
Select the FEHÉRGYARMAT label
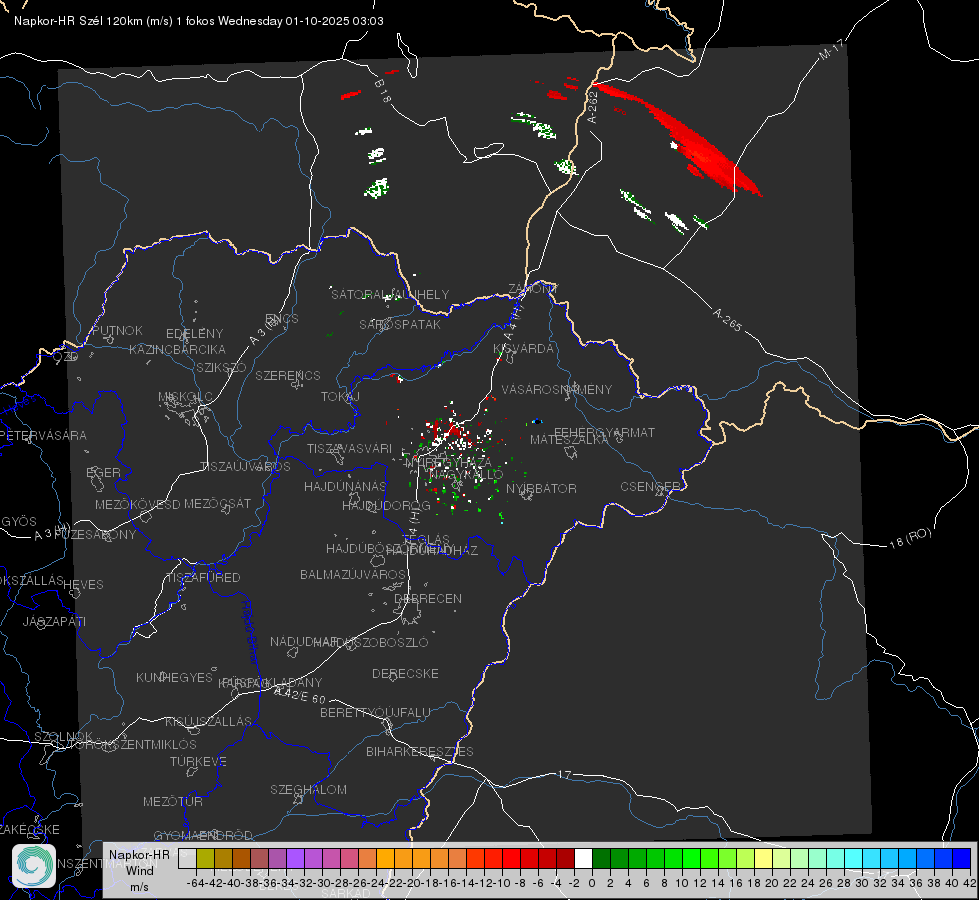[x=604, y=432]
